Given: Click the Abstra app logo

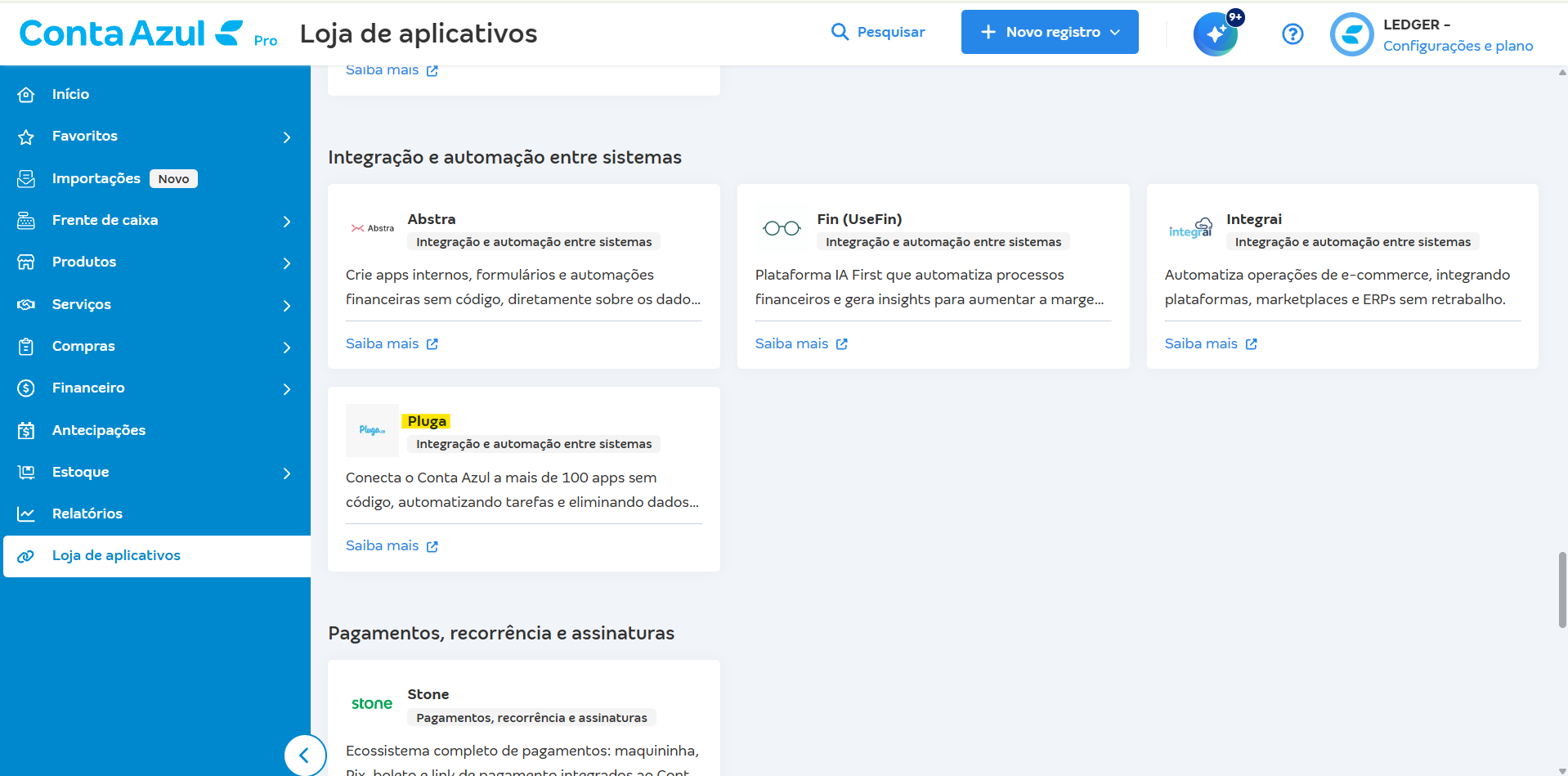Looking at the screenshot, I should [372, 228].
